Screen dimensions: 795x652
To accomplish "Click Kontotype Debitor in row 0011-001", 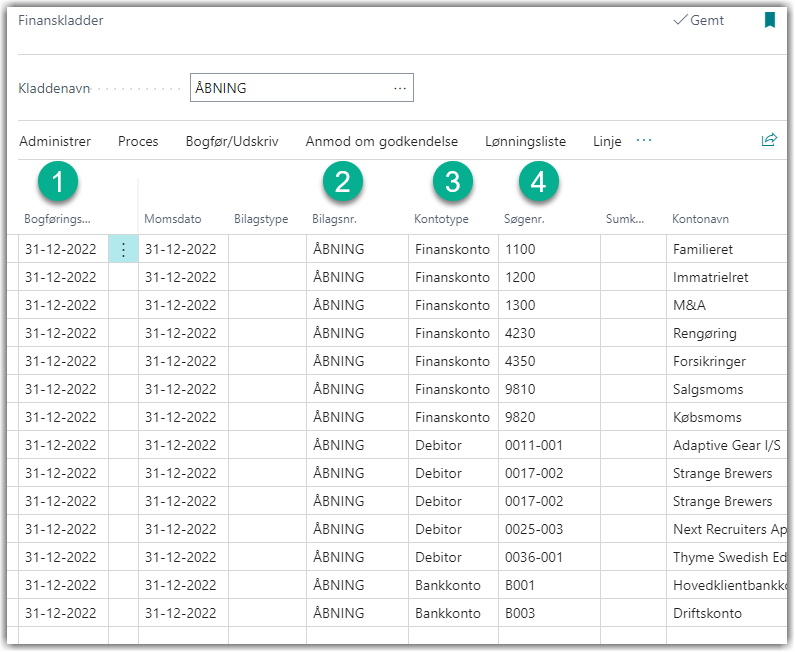I will pyautogui.click(x=453, y=445).
